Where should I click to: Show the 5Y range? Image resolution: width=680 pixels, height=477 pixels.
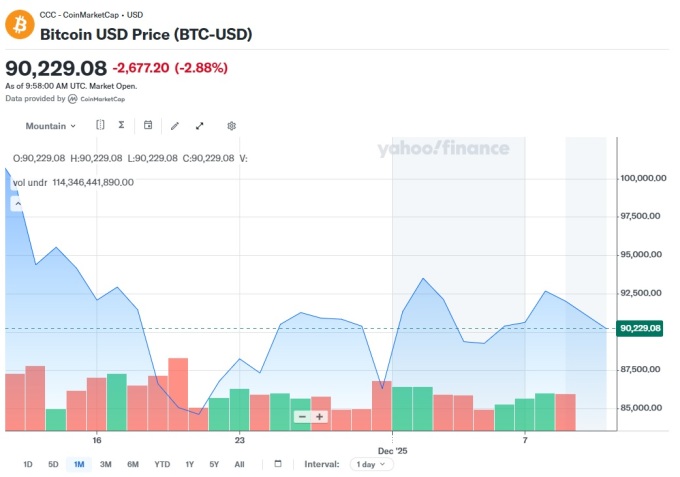(214, 464)
